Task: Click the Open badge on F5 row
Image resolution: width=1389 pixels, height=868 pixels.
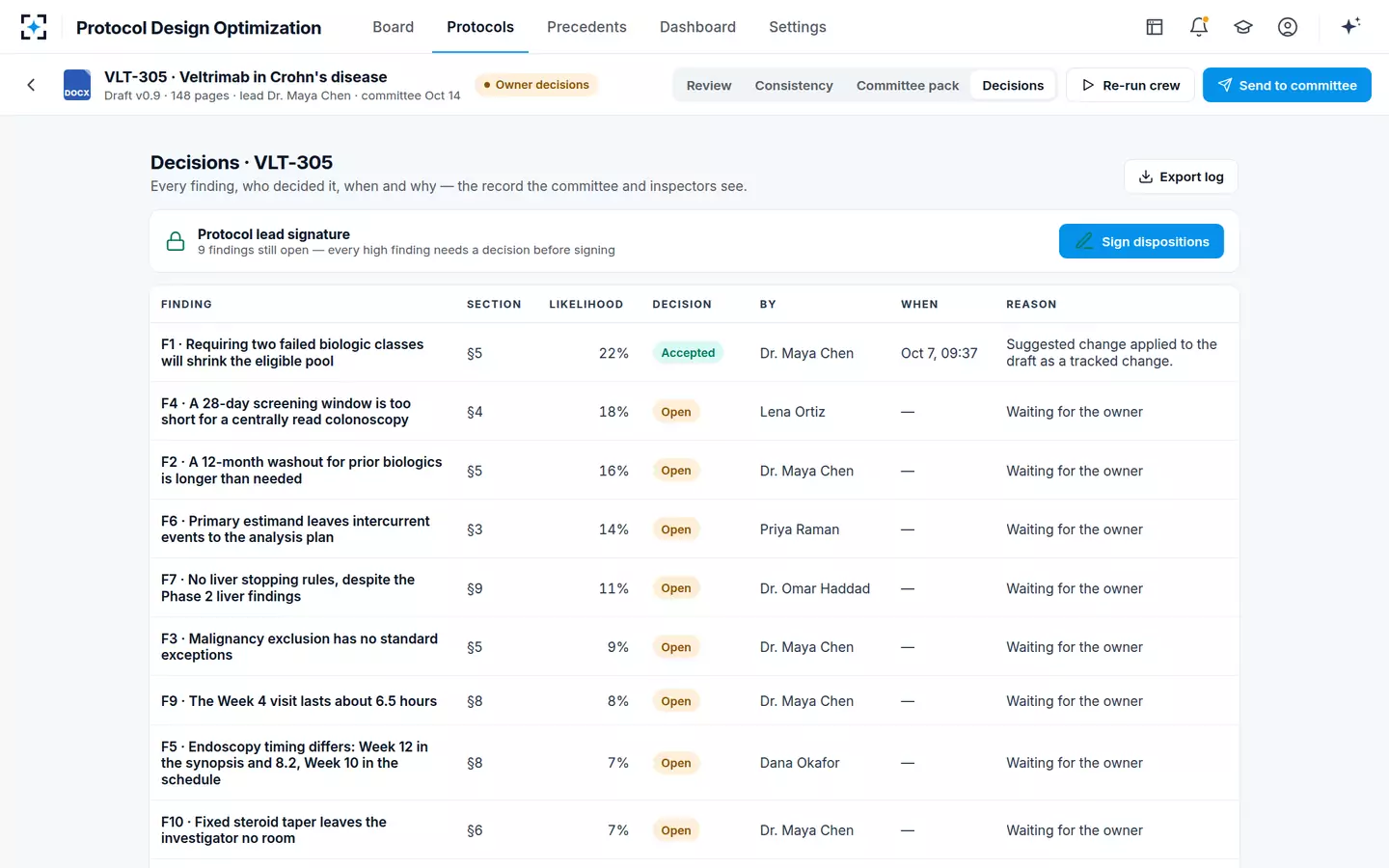Action: 676,763
